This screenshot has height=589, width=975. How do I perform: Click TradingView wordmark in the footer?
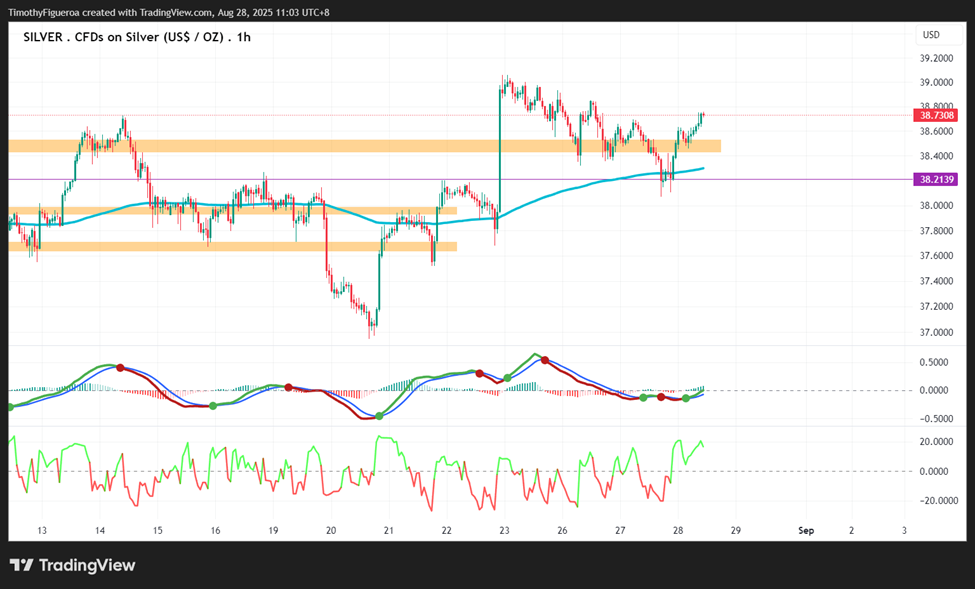[x=87, y=565]
